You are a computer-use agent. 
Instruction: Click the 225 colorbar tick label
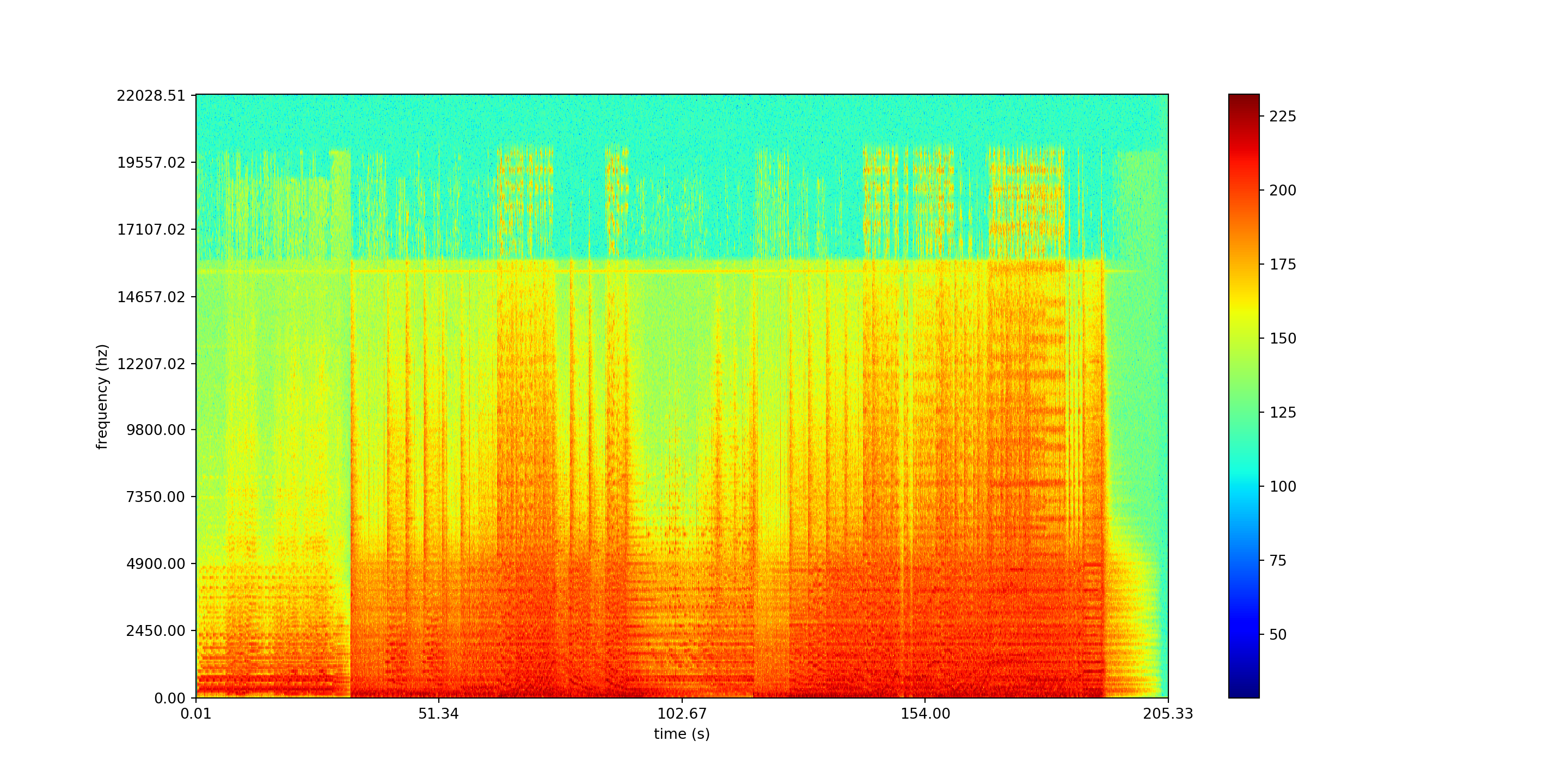(1283, 117)
